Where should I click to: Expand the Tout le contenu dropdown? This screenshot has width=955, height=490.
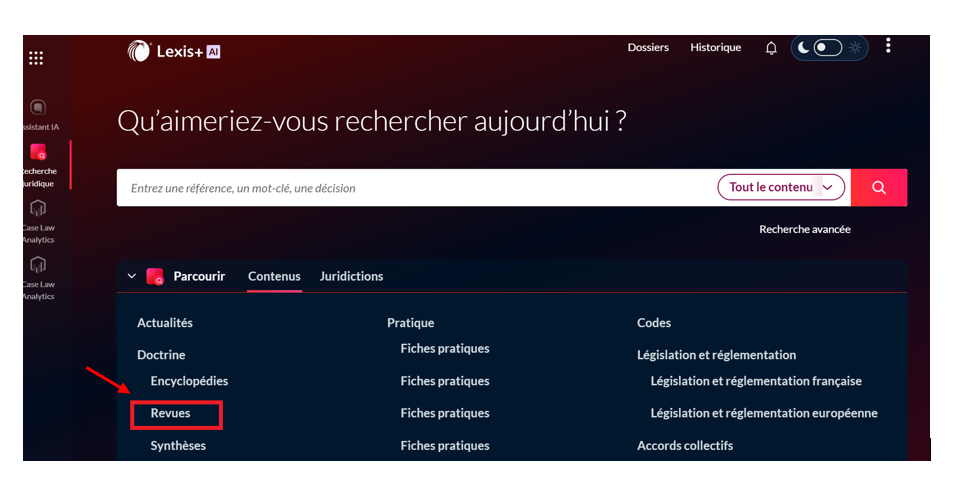click(x=781, y=187)
